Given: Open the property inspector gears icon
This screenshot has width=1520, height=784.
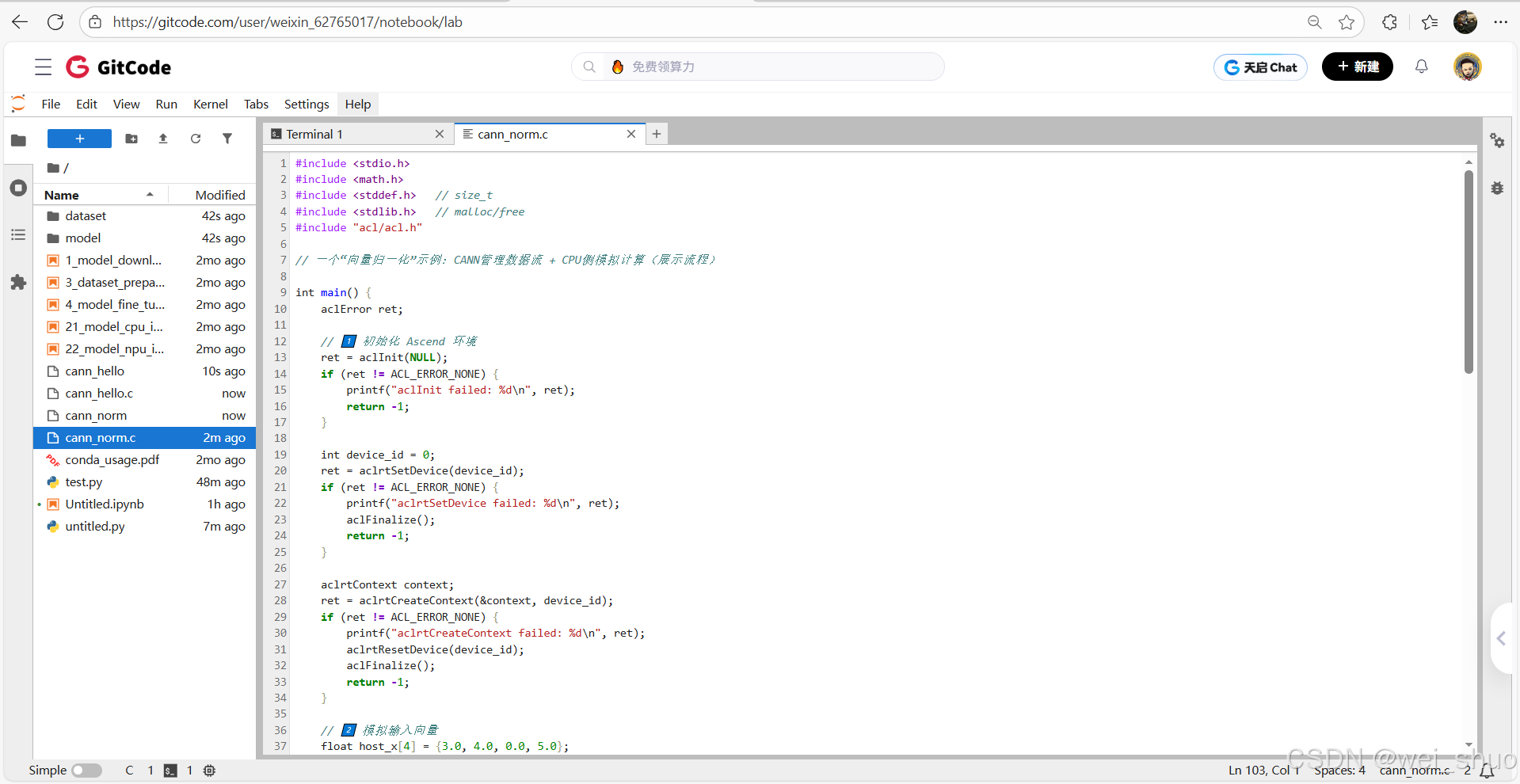Looking at the screenshot, I should [x=1497, y=141].
